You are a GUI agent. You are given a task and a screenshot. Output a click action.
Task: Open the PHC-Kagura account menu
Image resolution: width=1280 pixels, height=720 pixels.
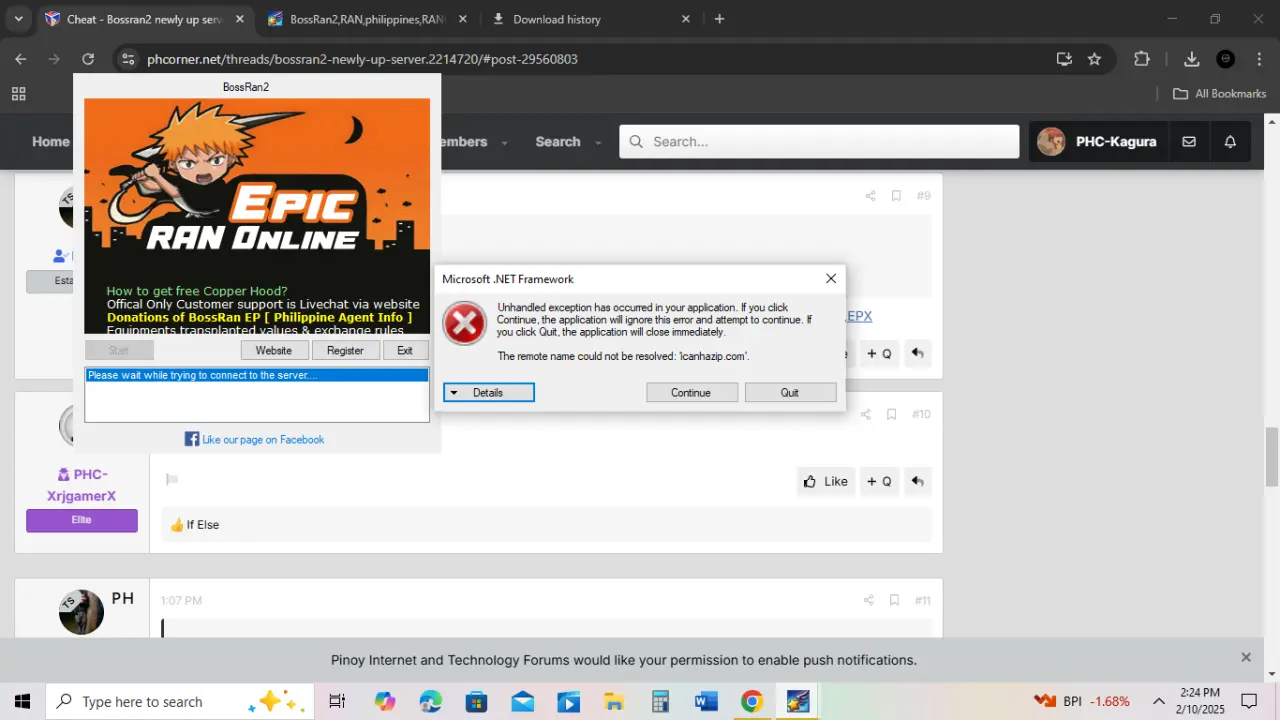(x=1097, y=142)
